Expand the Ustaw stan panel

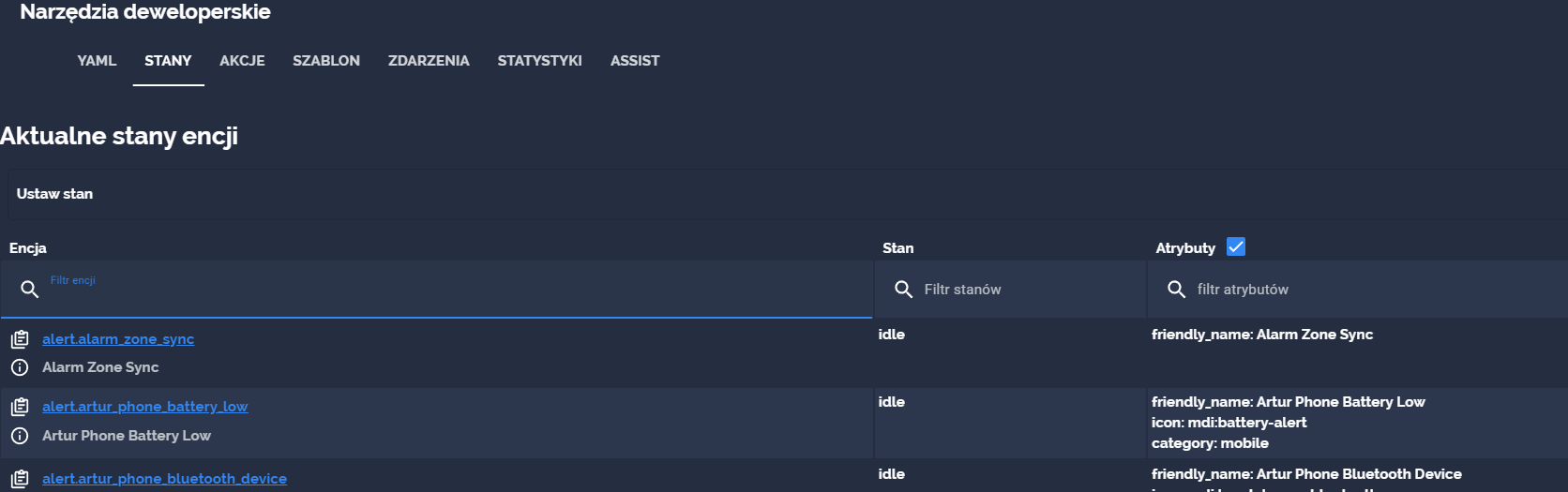point(788,194)
